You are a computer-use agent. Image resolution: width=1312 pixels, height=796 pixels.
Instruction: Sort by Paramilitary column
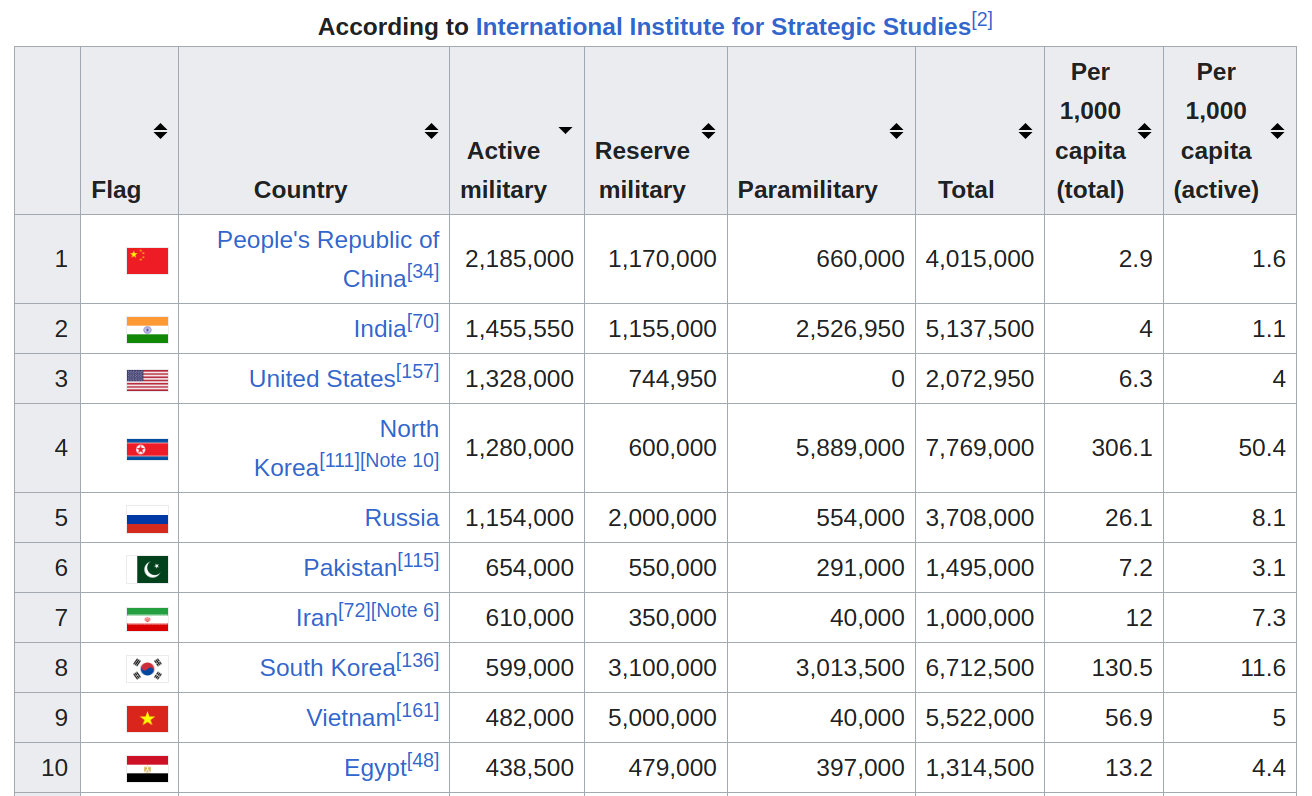[x=897, y=131]
